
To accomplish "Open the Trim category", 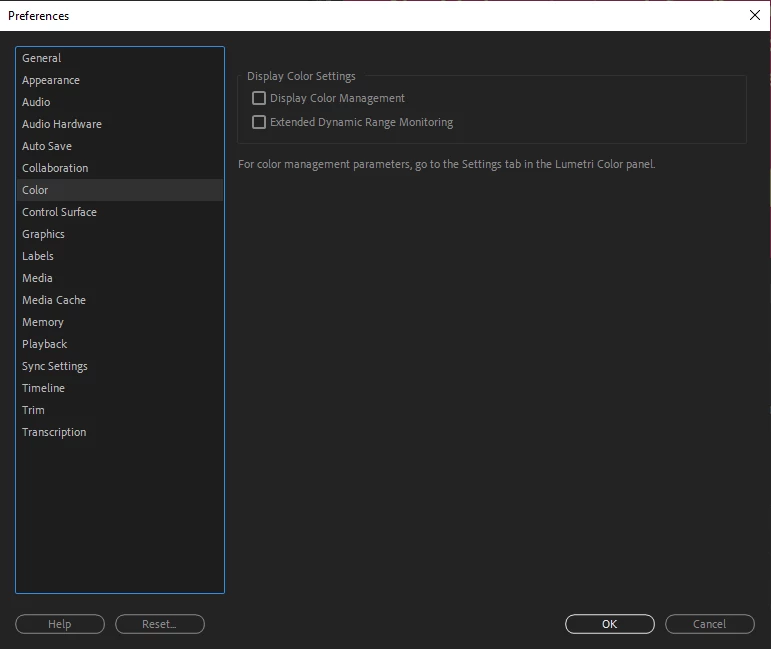I will [119, 410].
